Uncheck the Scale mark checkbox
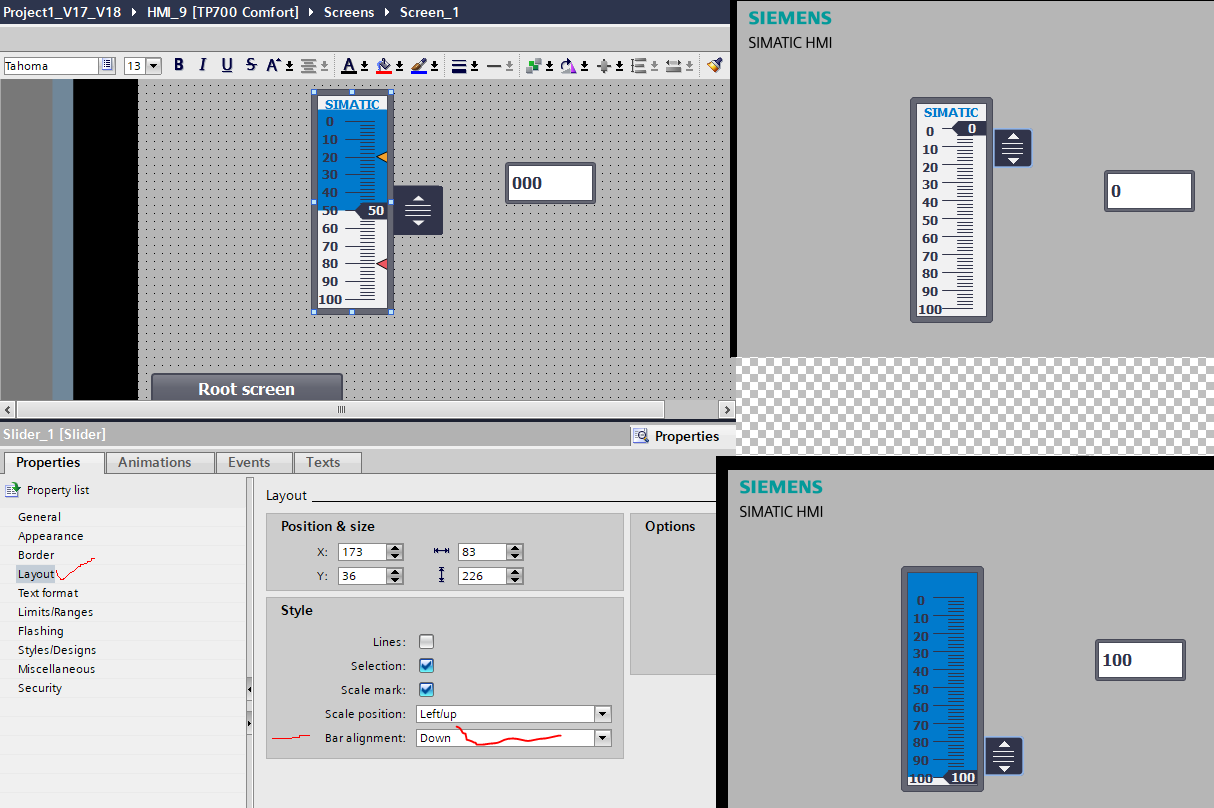The width and height of the screenshot is (1214, 808). coord(427,689)
